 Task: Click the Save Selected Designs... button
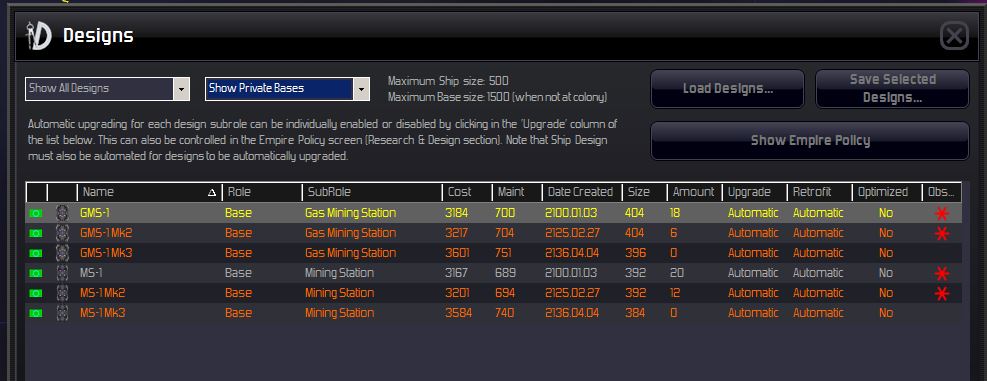(892, 89)
